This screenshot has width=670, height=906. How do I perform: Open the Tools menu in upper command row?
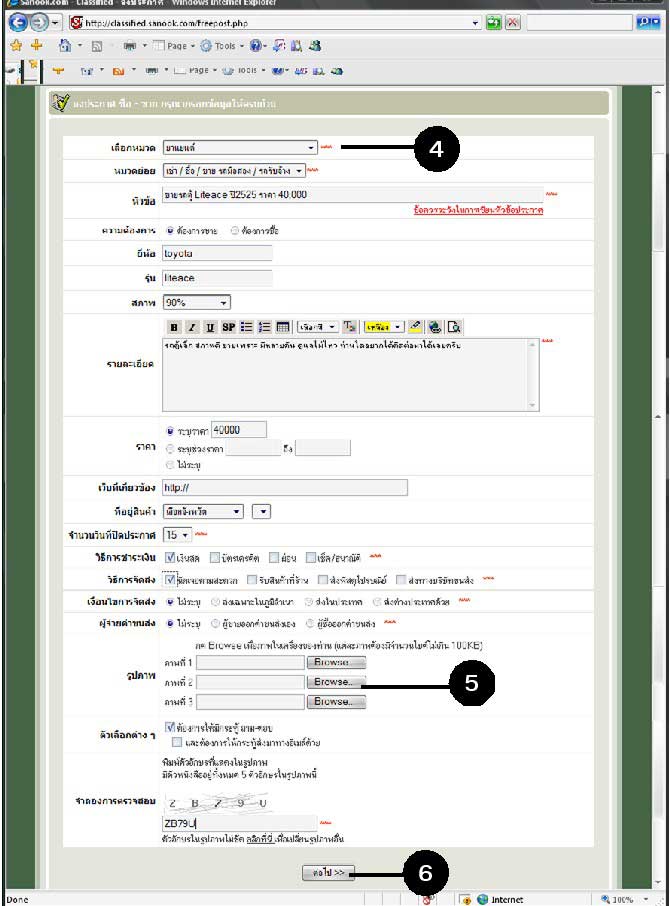(x=222, y=46)
